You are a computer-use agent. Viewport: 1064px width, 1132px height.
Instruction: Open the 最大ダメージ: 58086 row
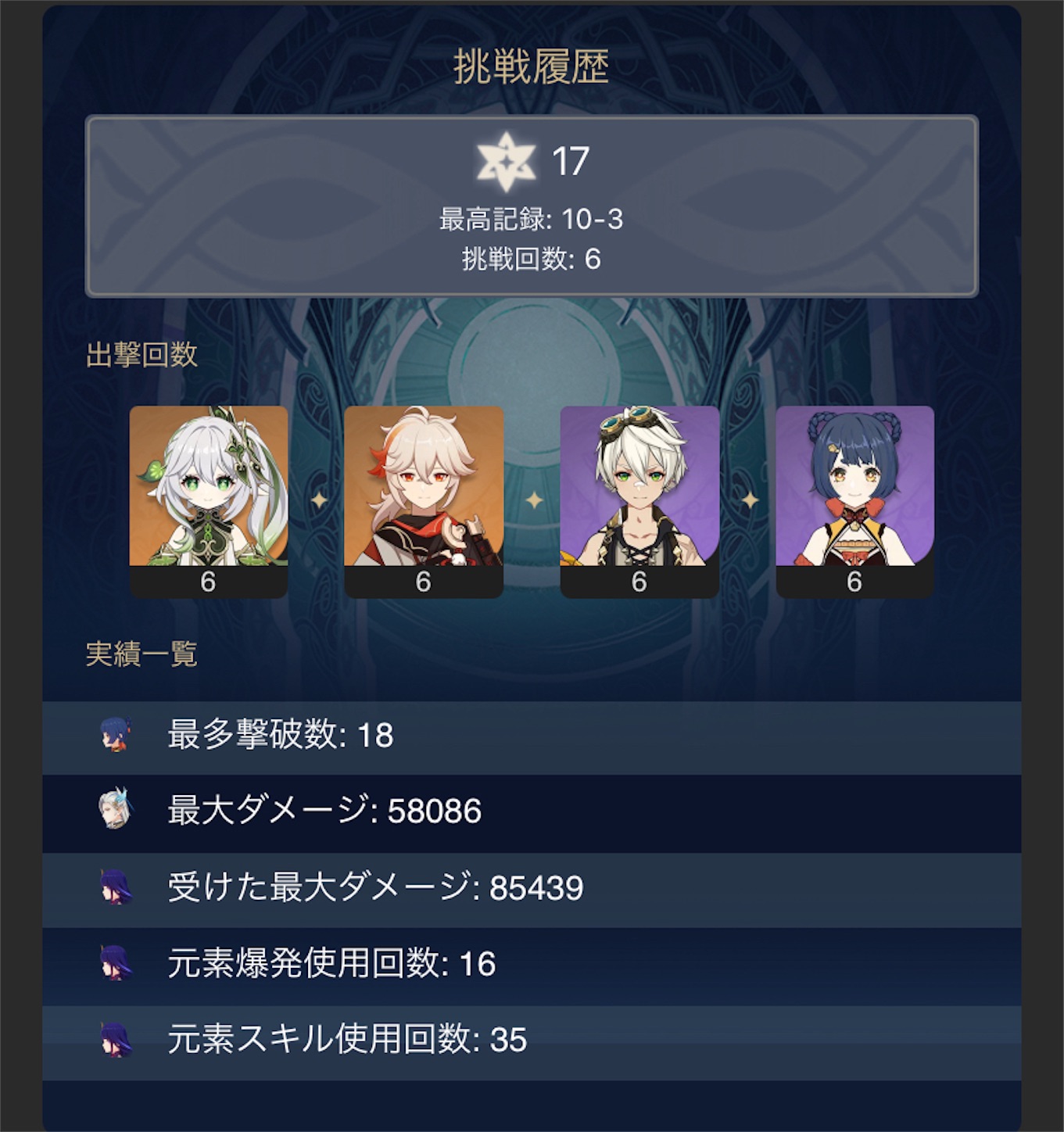click(x=532, y=813)
